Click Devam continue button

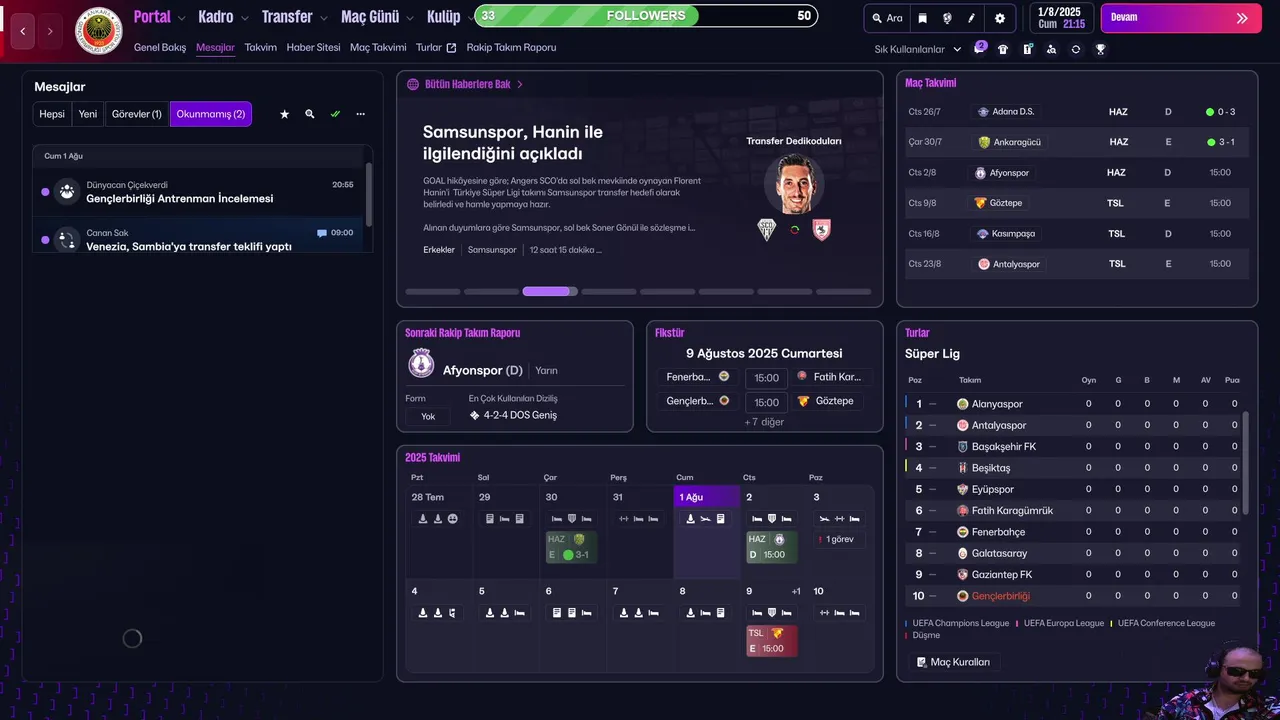(x=1181, y=18)
